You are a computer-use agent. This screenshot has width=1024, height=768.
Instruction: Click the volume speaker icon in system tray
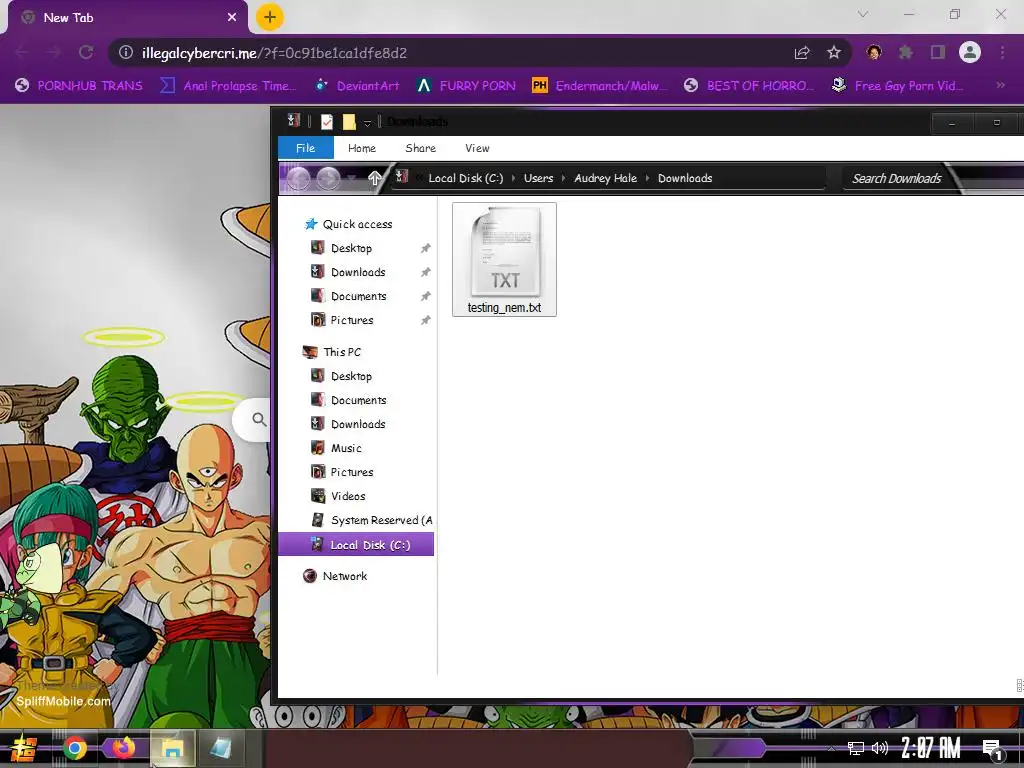880,748
